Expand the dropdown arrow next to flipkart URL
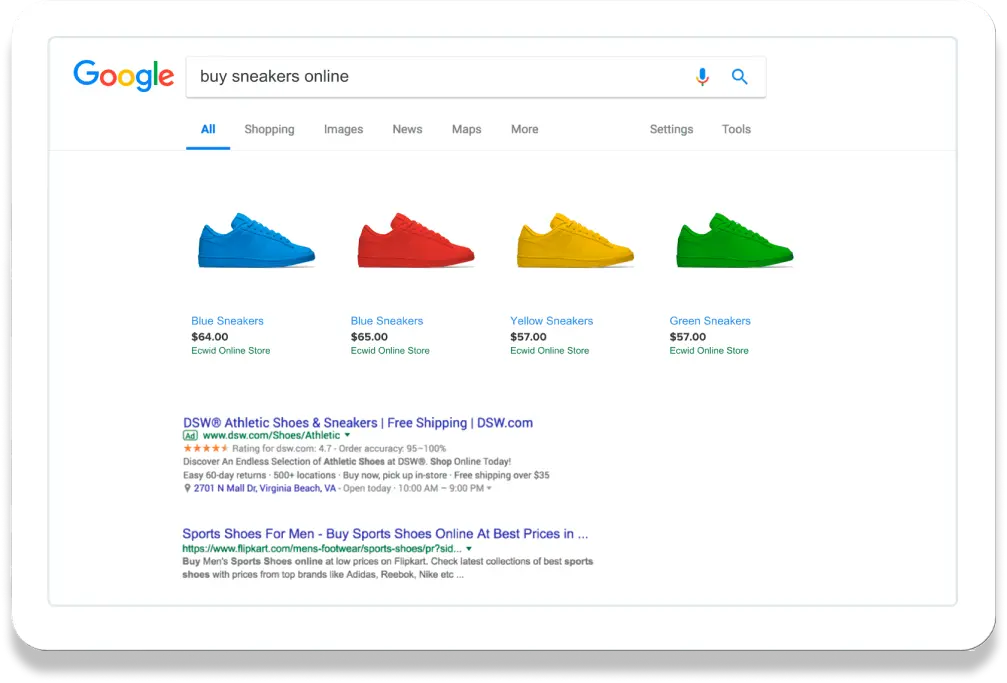 [x=469, y=549]
